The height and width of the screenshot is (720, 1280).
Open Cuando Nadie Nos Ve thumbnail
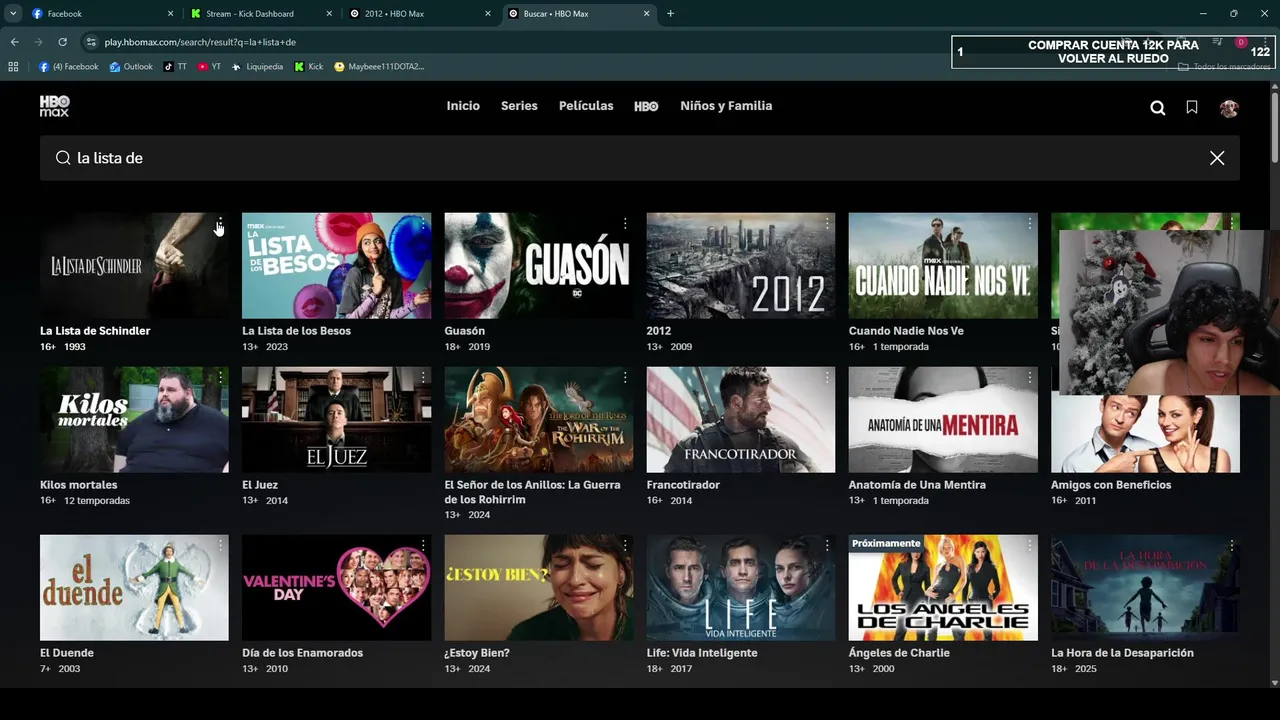click(x=943, y=265)
